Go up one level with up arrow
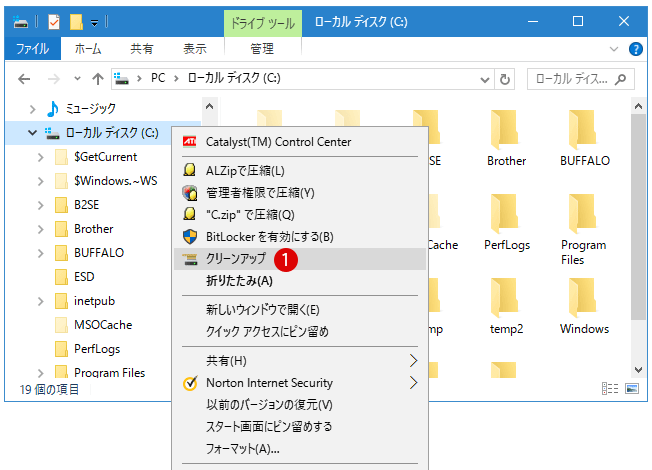The image size is (652, 470). [98, 79]
